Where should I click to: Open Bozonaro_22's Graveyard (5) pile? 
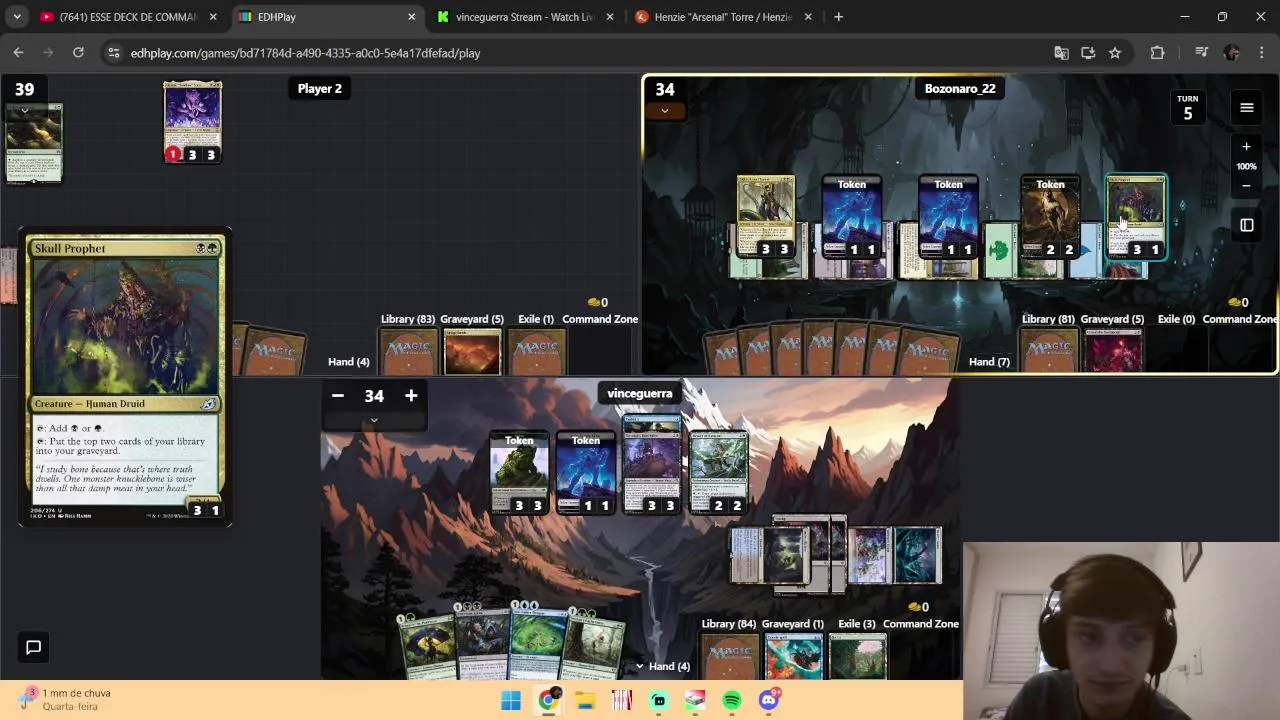(1112, 350)
